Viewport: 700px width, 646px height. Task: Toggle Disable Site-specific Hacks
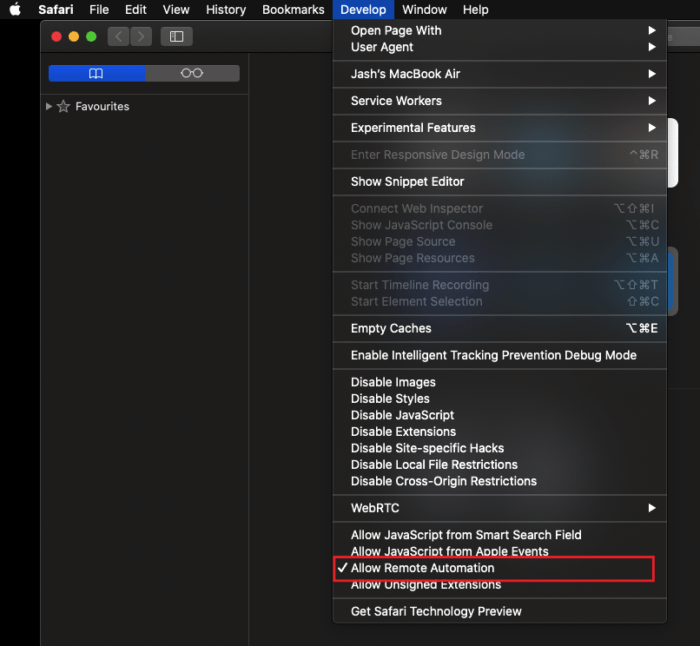pos(500,448)
